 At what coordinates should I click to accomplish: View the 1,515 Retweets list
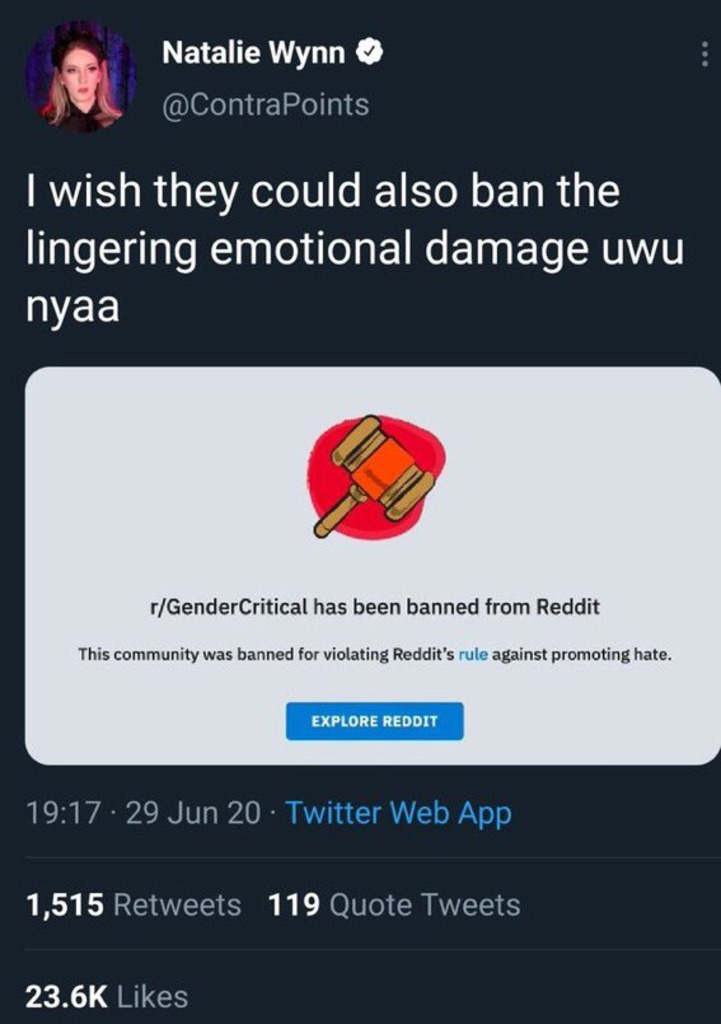tap(133, 905)
